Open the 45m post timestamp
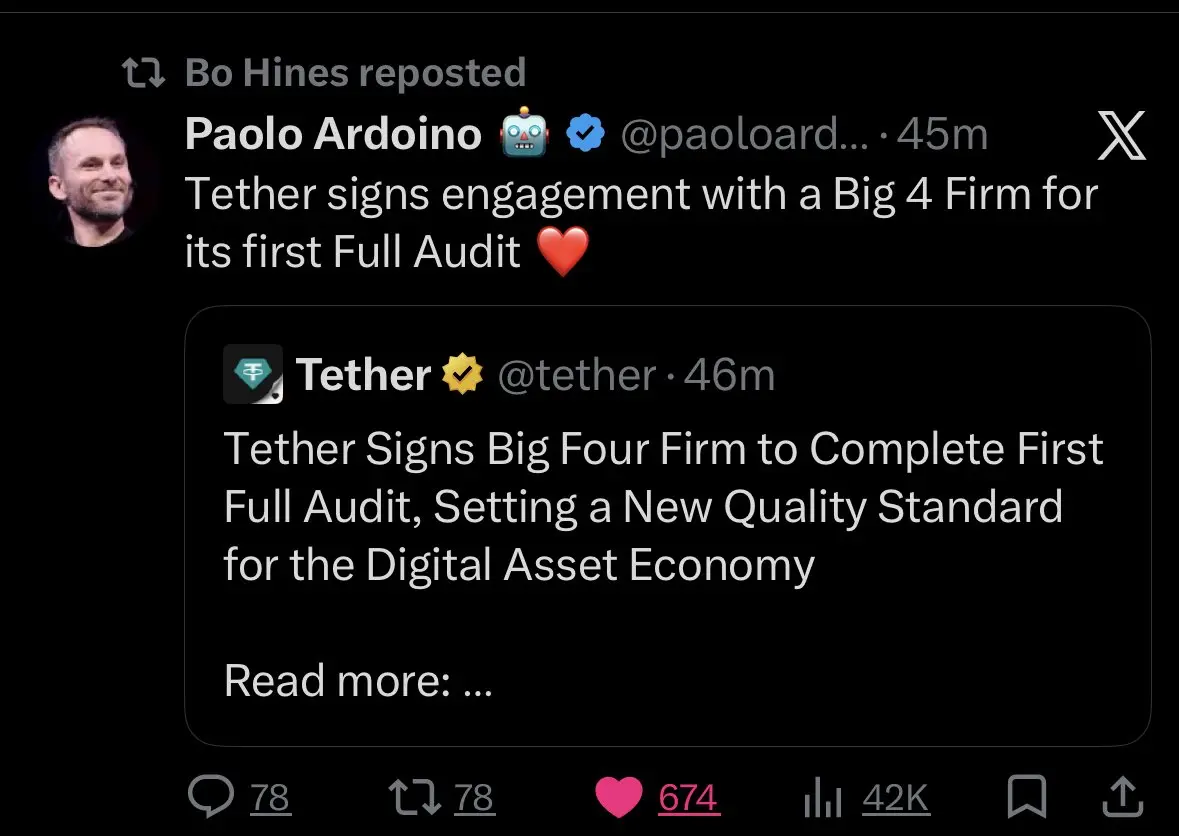The width and height of the screenshot is (1179, 836). click(942, 134)
